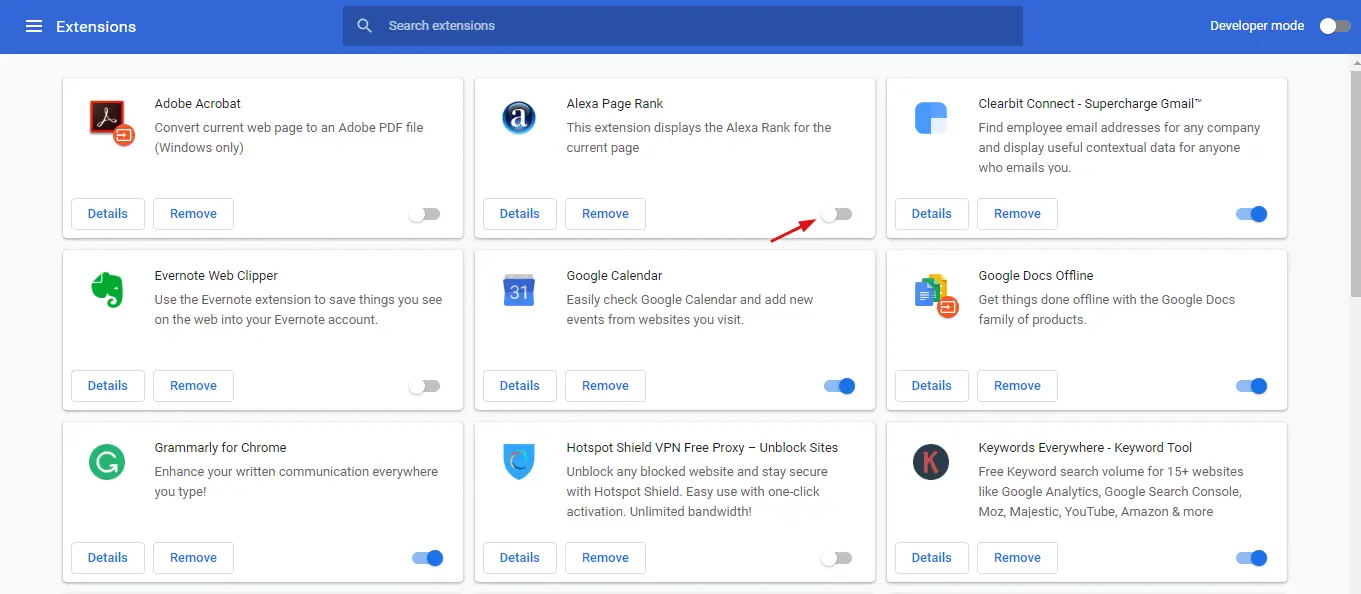Viewport: 1361px width, 594px height.
Task: Enable the Alexa Page Rank extension
Action: click(x=836, y=214)
